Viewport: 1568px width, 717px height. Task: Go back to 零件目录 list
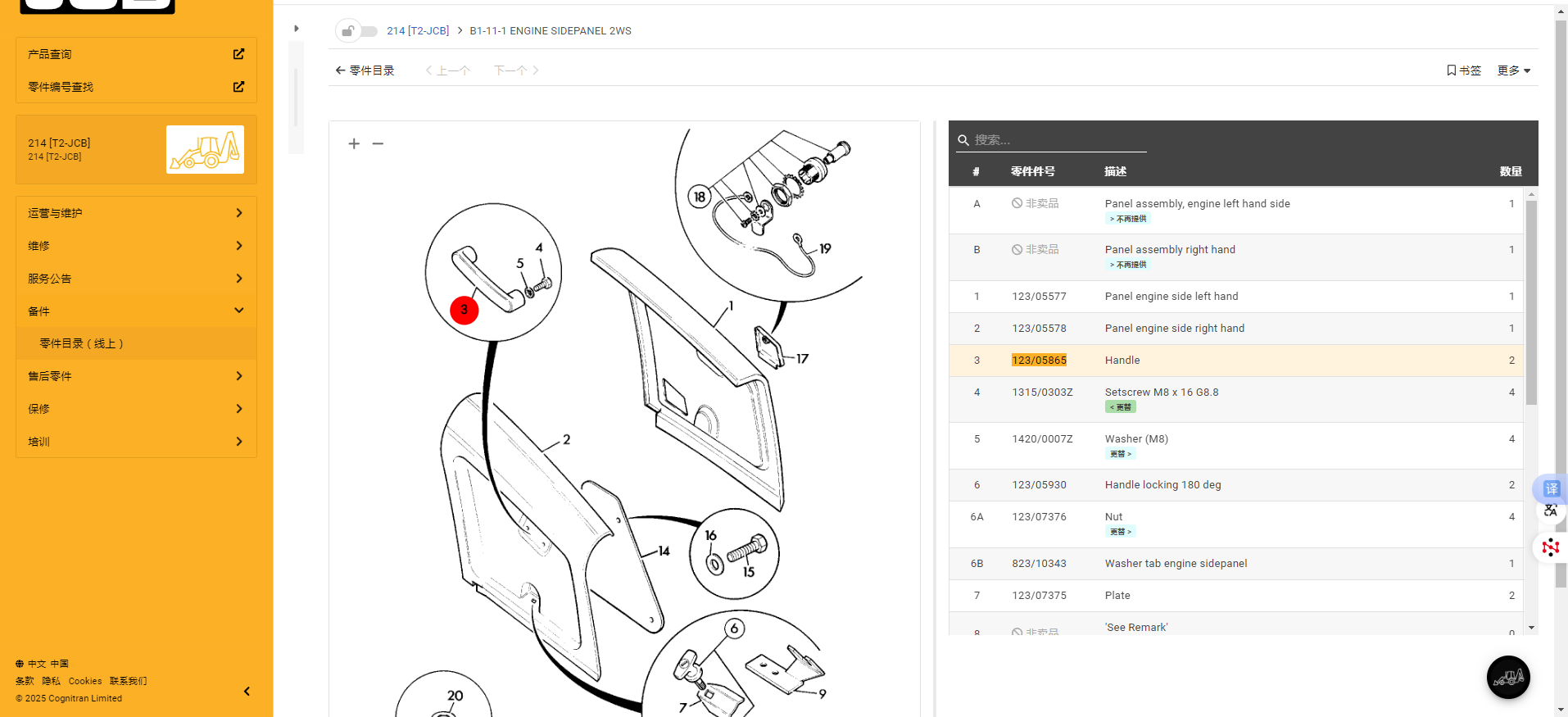pos(365,70)
